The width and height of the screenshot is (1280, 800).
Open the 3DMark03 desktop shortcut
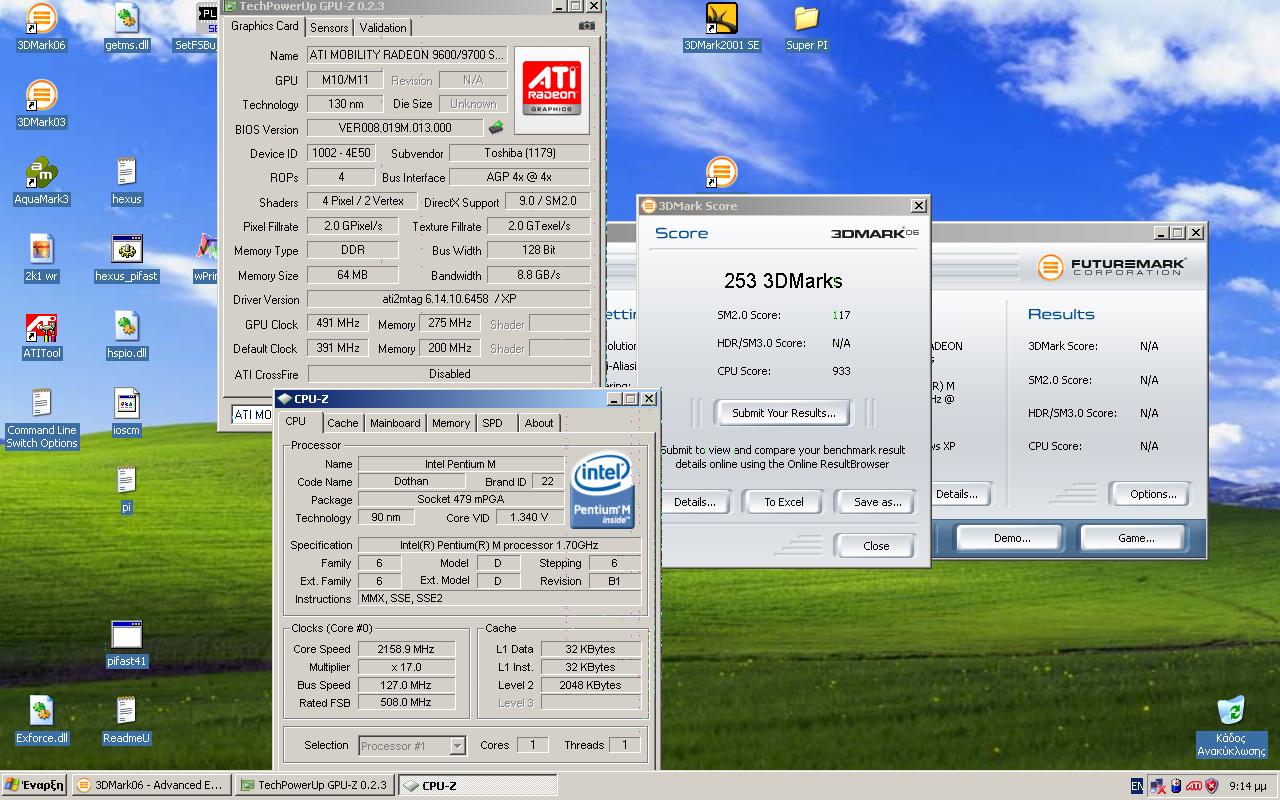click(x=41, y=104)
